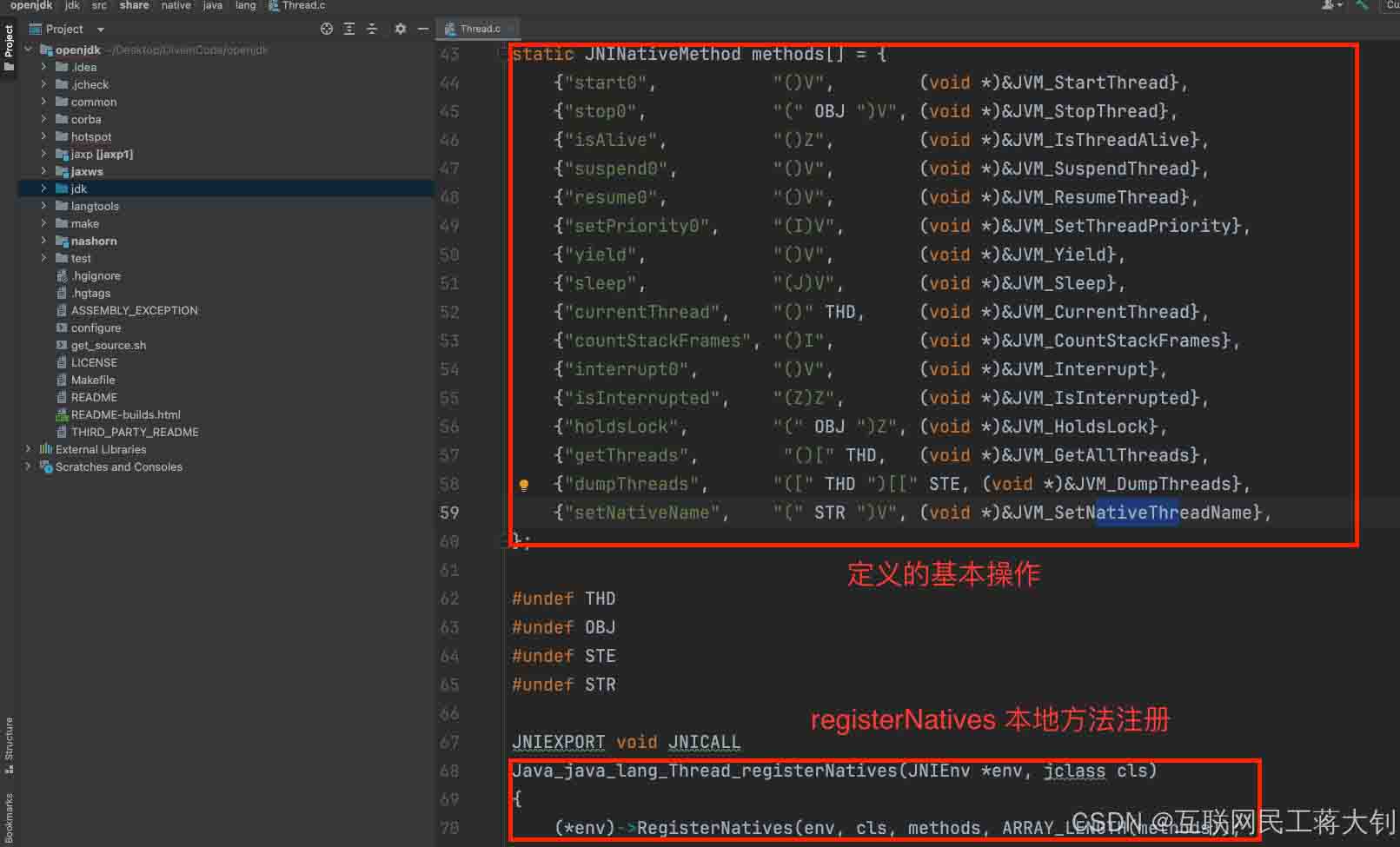The height and width of the screenshot is (847, 1400).
Task: Collapse the openjdk root node
Action: click(x=29, y=50)
